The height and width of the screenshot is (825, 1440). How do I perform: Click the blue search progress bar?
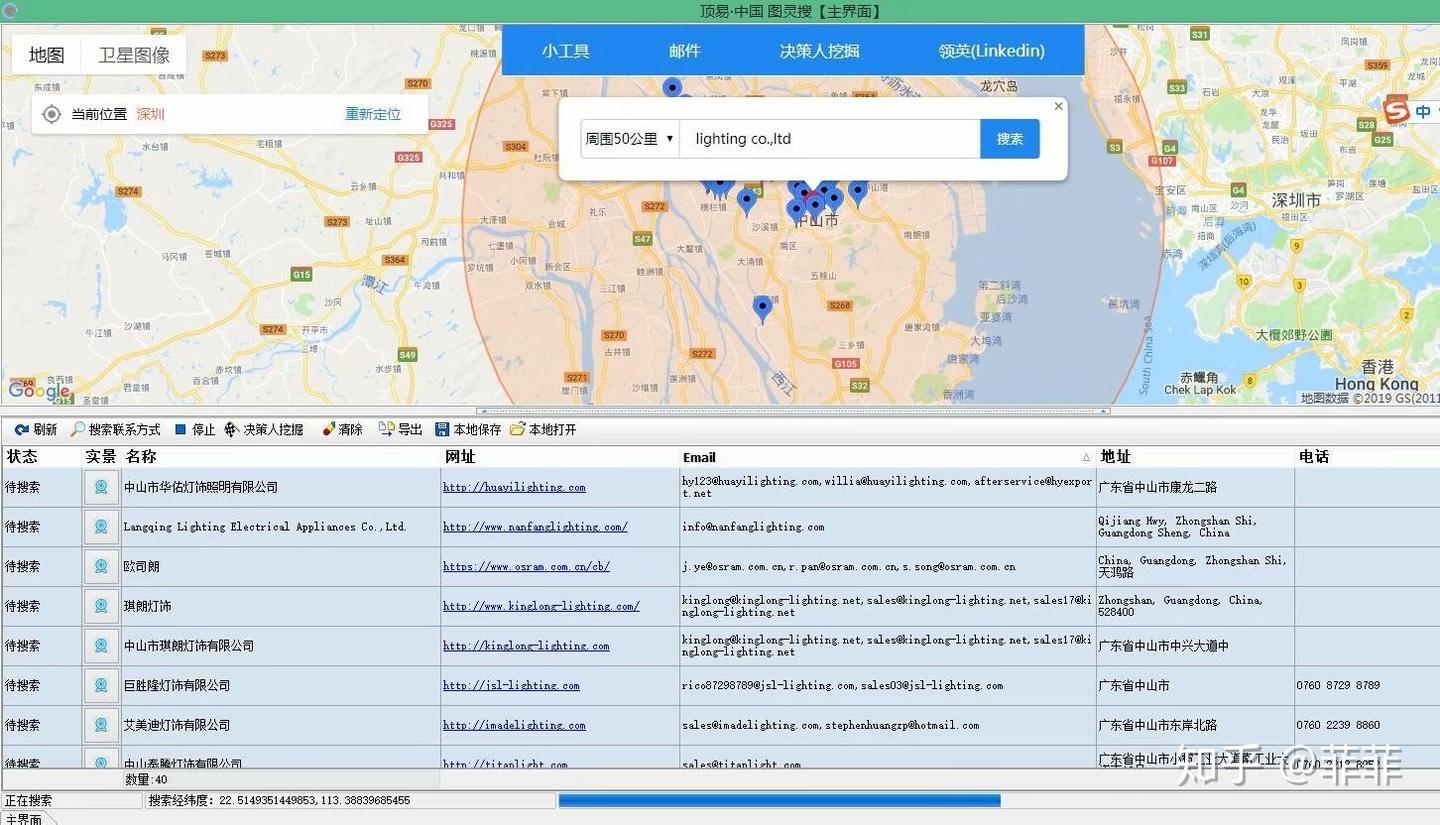coord(779,800)
